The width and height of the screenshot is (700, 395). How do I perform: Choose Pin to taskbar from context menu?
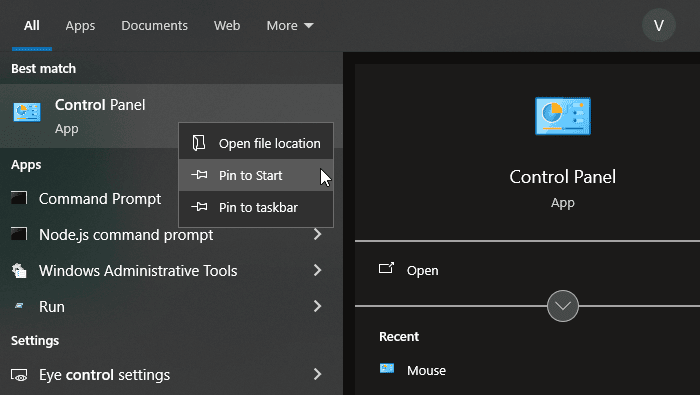click(256, 207)
